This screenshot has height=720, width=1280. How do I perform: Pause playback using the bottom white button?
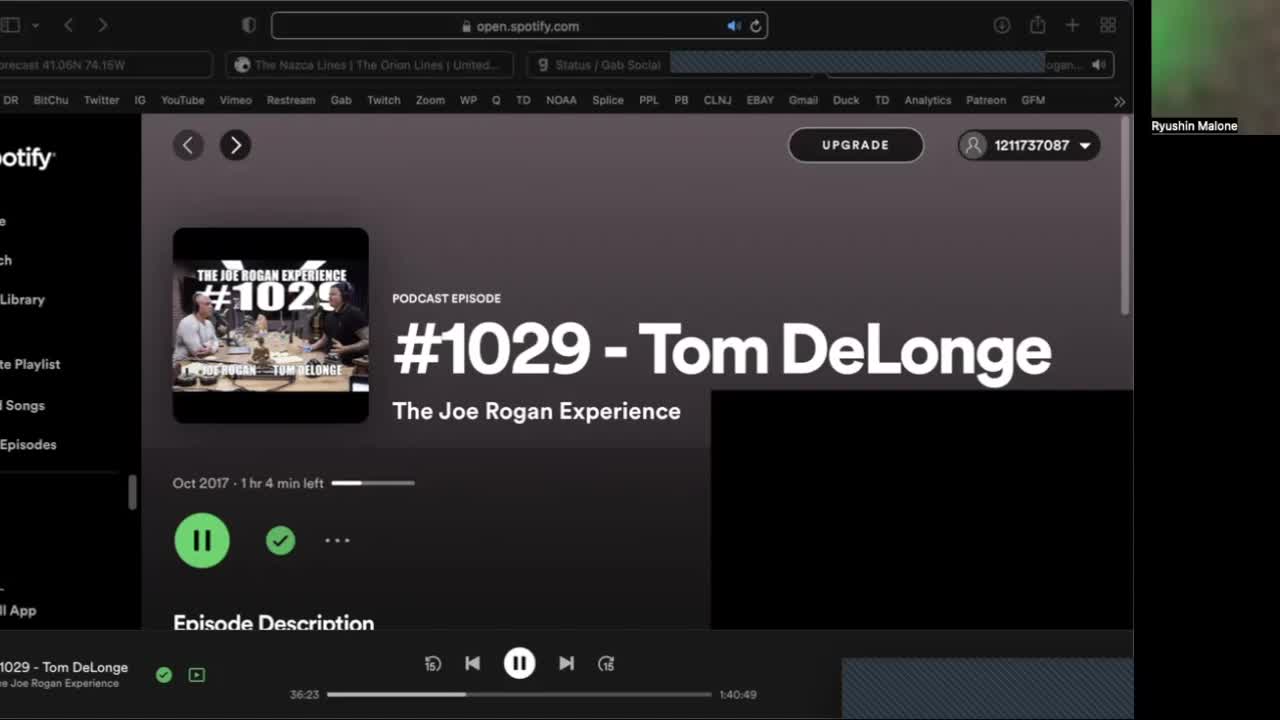tap(519, 663)
